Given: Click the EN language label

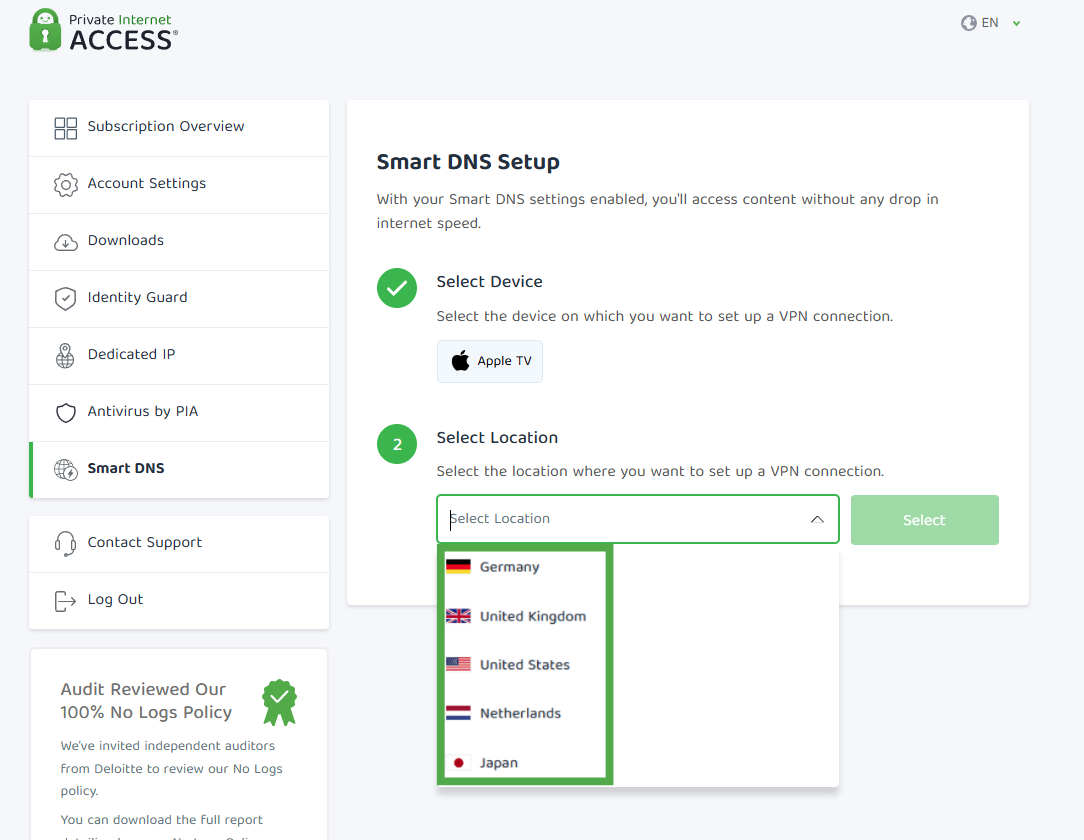Looking at the screenshot, I should (x=990, y=23).
